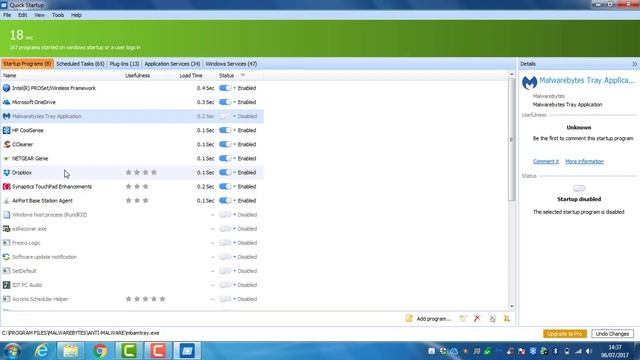The width and height of the screenshot is (640, 360).
Task: Click the ezRecover.exe row icon
Action: pos(6,229)
